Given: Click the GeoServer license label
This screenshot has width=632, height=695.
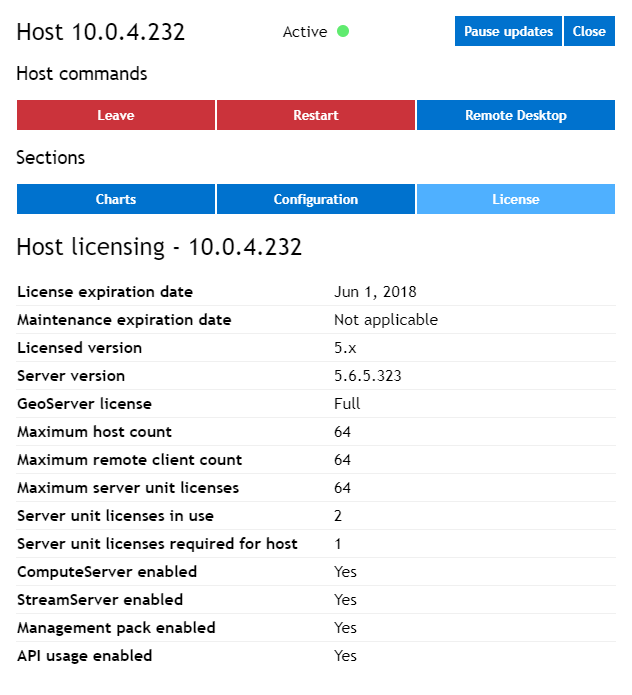Looking at the screenshot, I should click(x=84, y=404).
